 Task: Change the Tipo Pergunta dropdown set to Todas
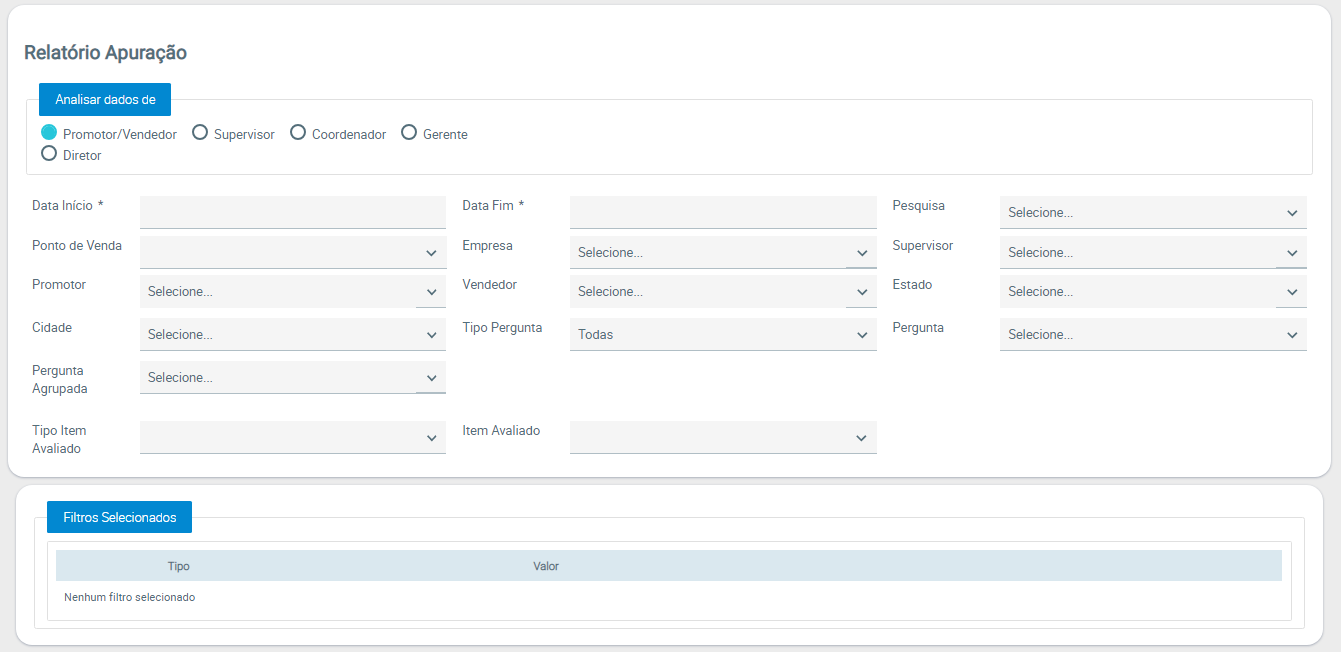722,334
